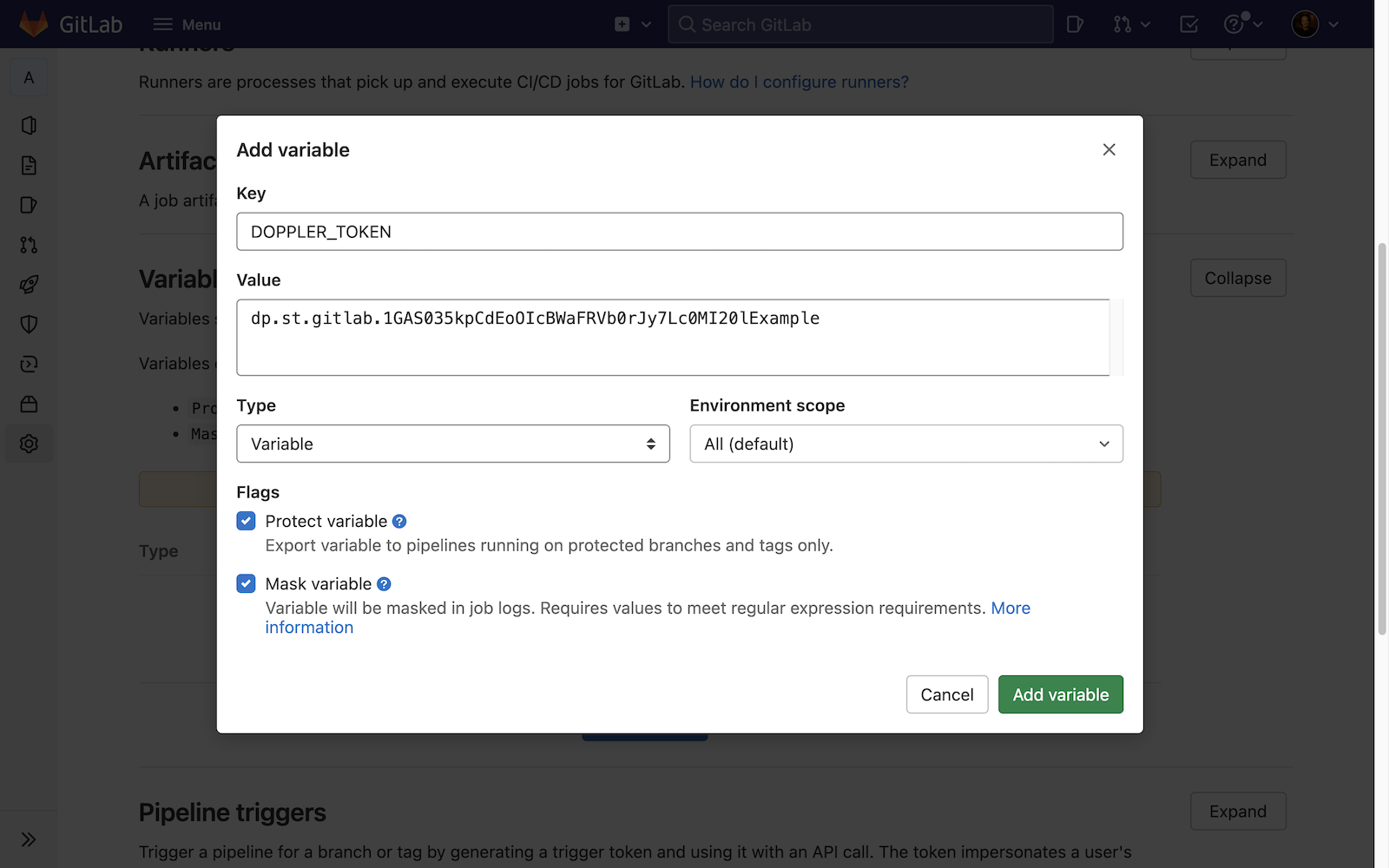Open Repository sidebar icon

[29, 166]
